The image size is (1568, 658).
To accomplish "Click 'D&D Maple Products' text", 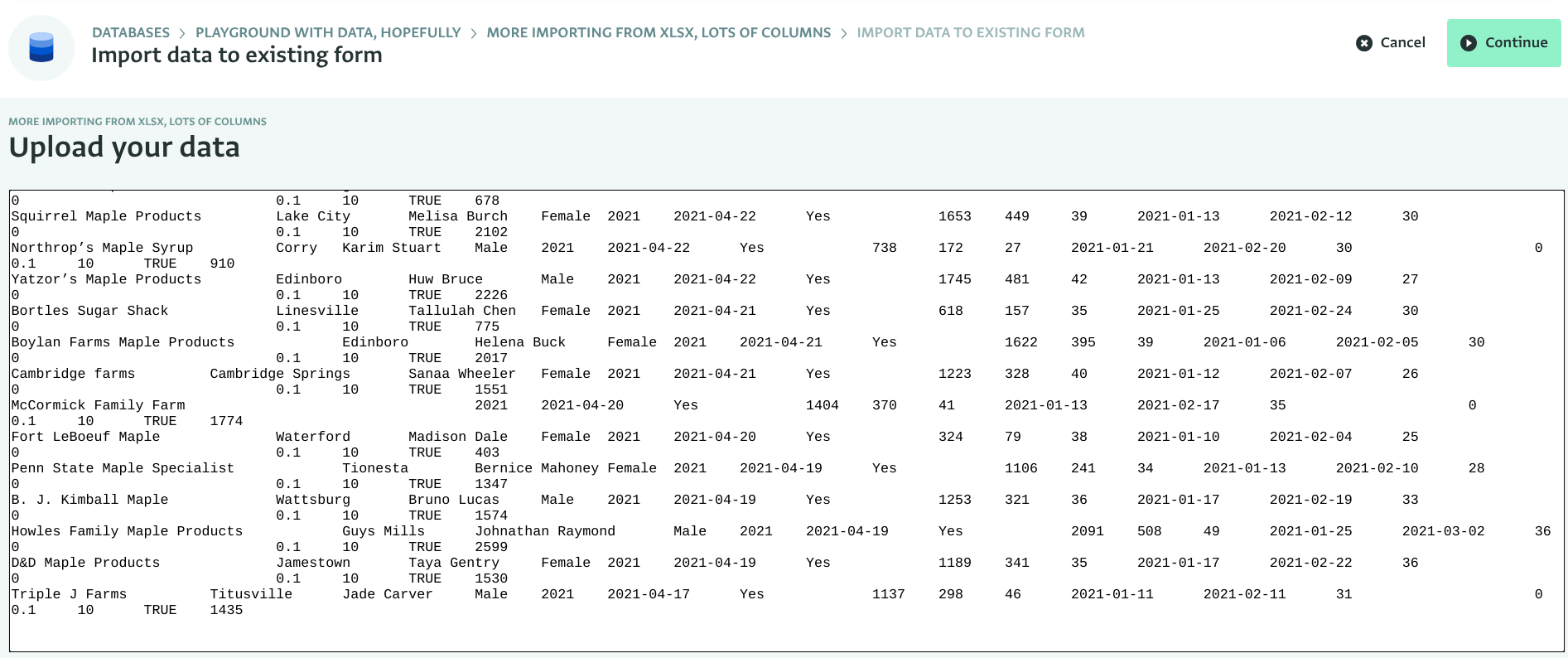I will pyautogui.click(x=85, y=563).
